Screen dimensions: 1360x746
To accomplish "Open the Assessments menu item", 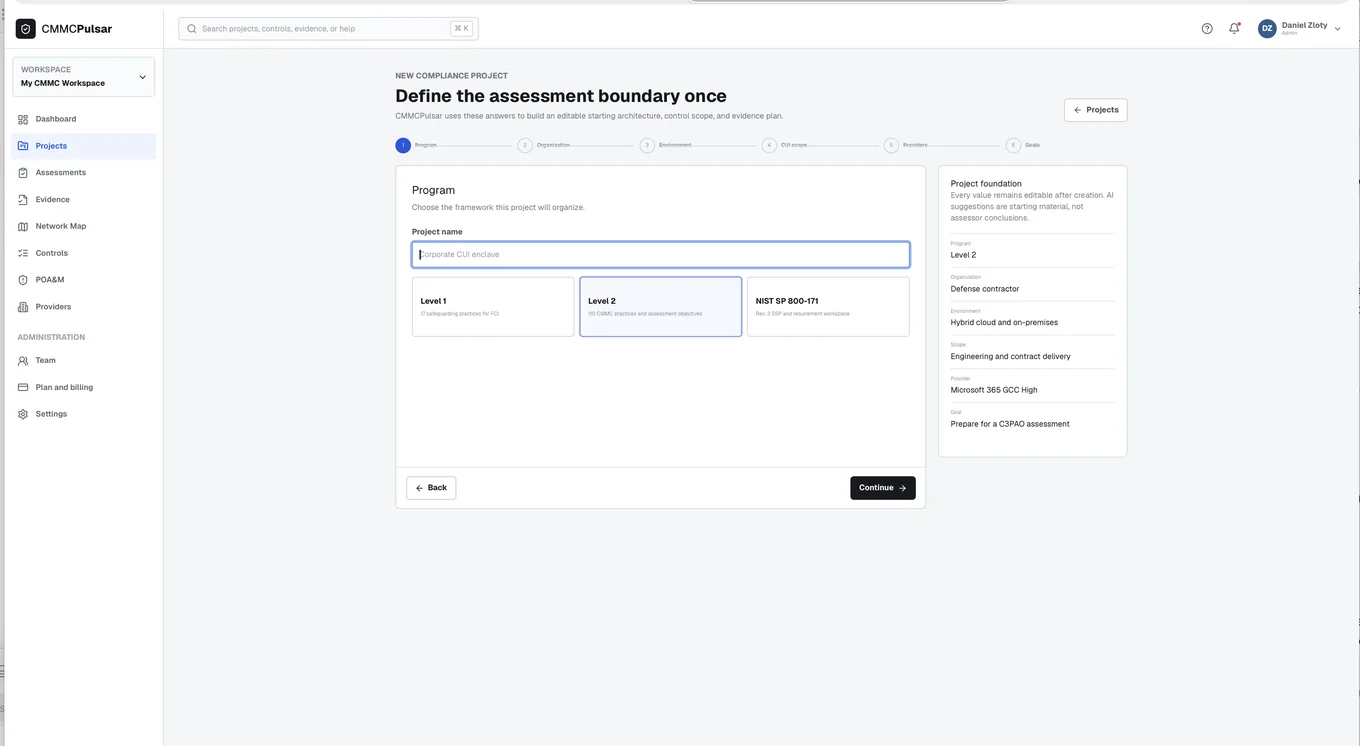I will 84,173.
